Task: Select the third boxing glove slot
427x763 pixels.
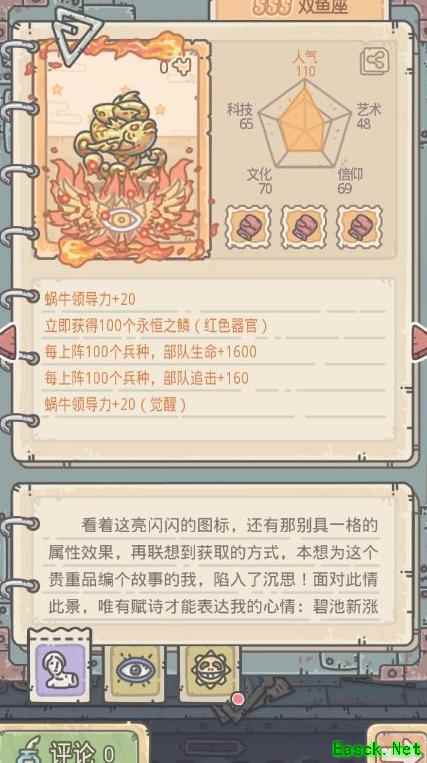Action: point(360,227)
